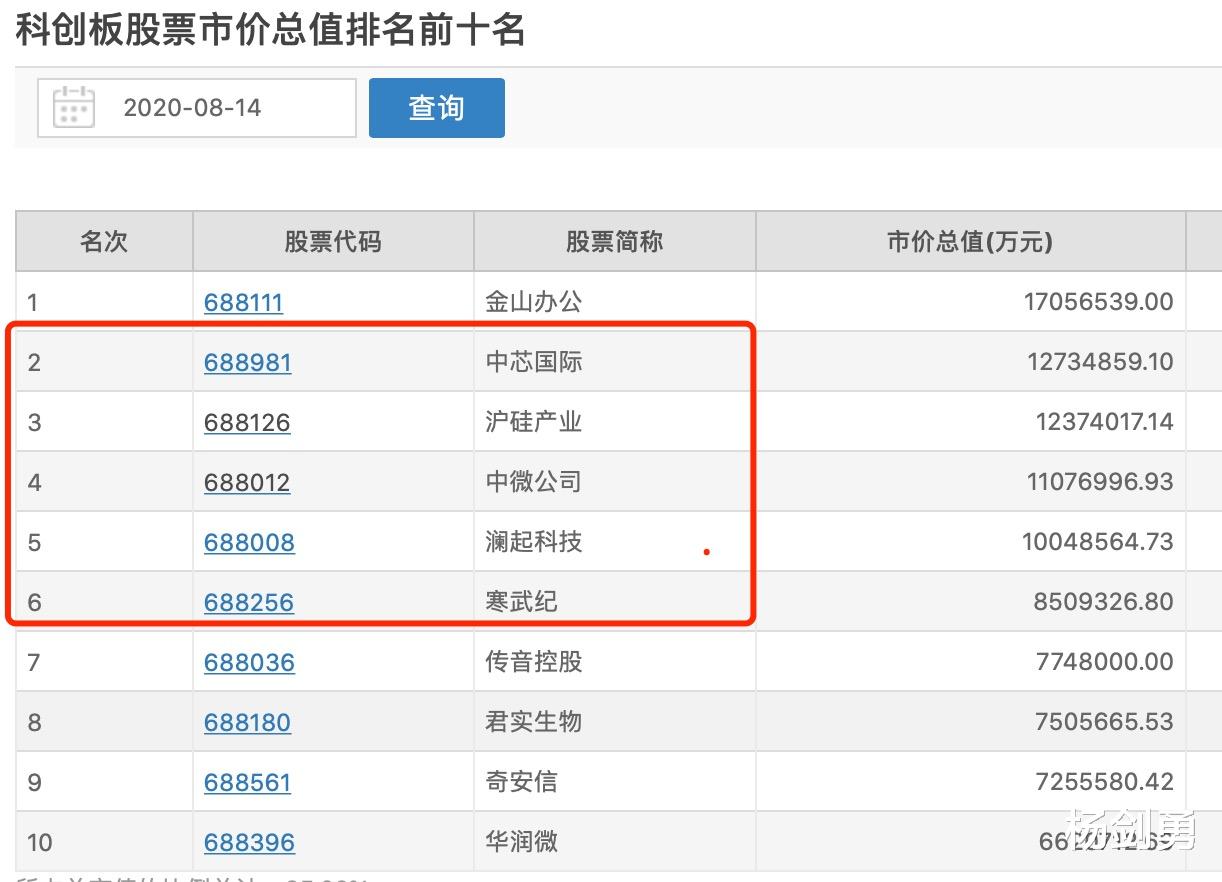Open stock code link 688561
This screenshot has height=882, width=1222.
[x=247, y=782]
